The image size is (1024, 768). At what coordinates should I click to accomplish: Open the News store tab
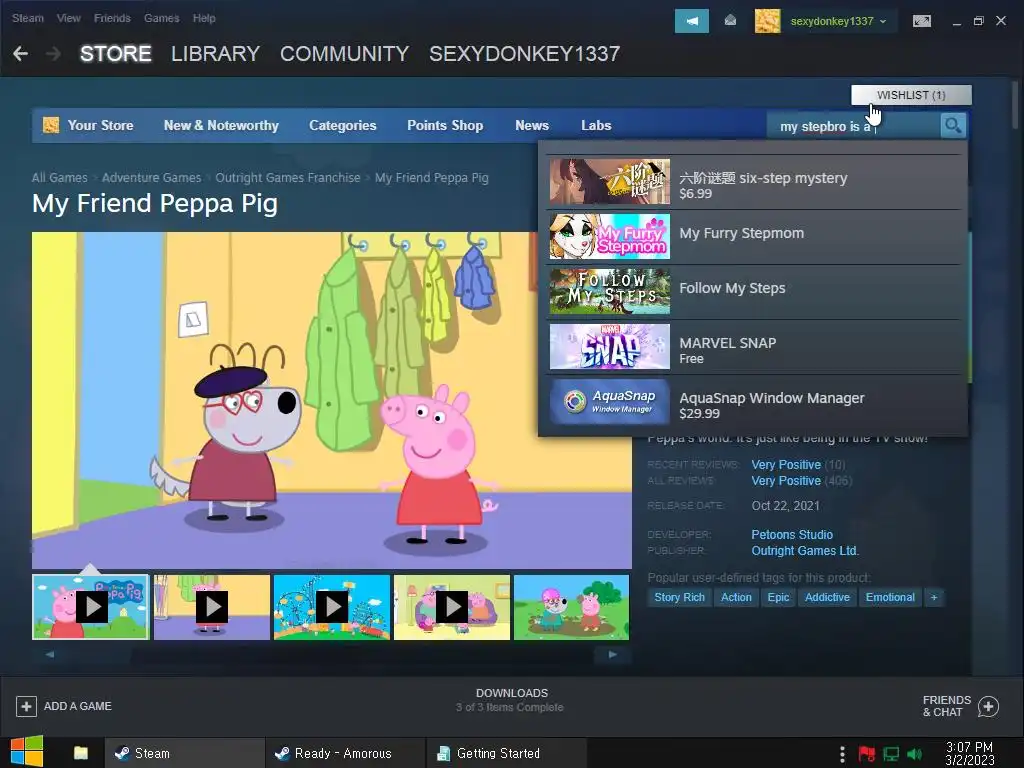tap(532, 125)
